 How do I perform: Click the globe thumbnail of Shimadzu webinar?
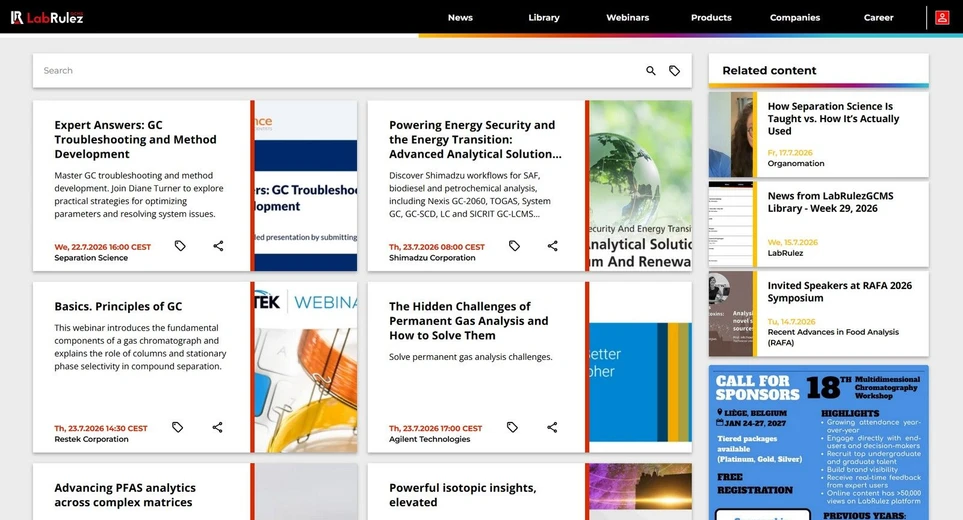click(640, 185)
